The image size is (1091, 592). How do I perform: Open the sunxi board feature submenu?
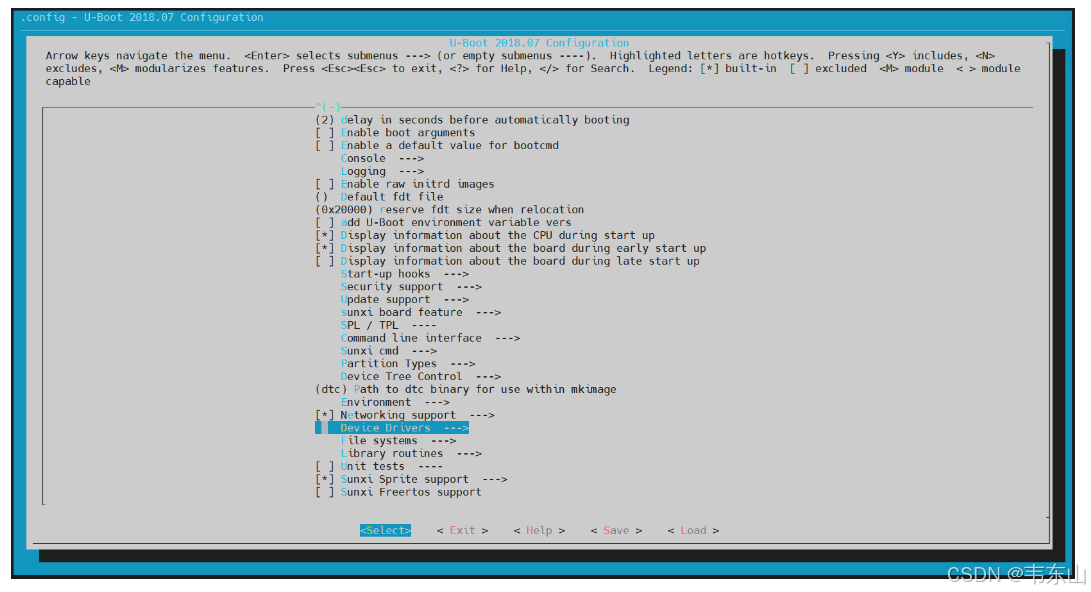[420, 312]
